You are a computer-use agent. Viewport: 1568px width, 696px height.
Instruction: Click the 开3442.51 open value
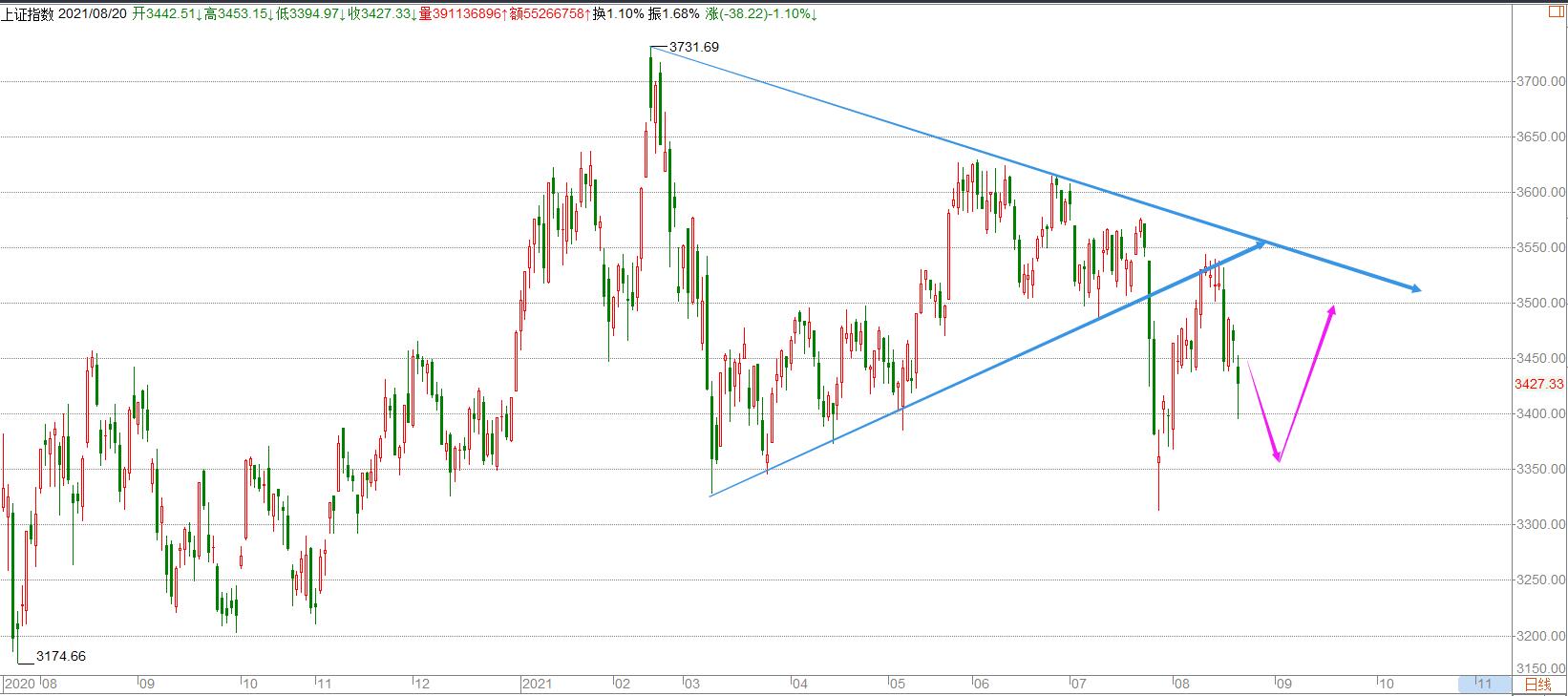167,13
